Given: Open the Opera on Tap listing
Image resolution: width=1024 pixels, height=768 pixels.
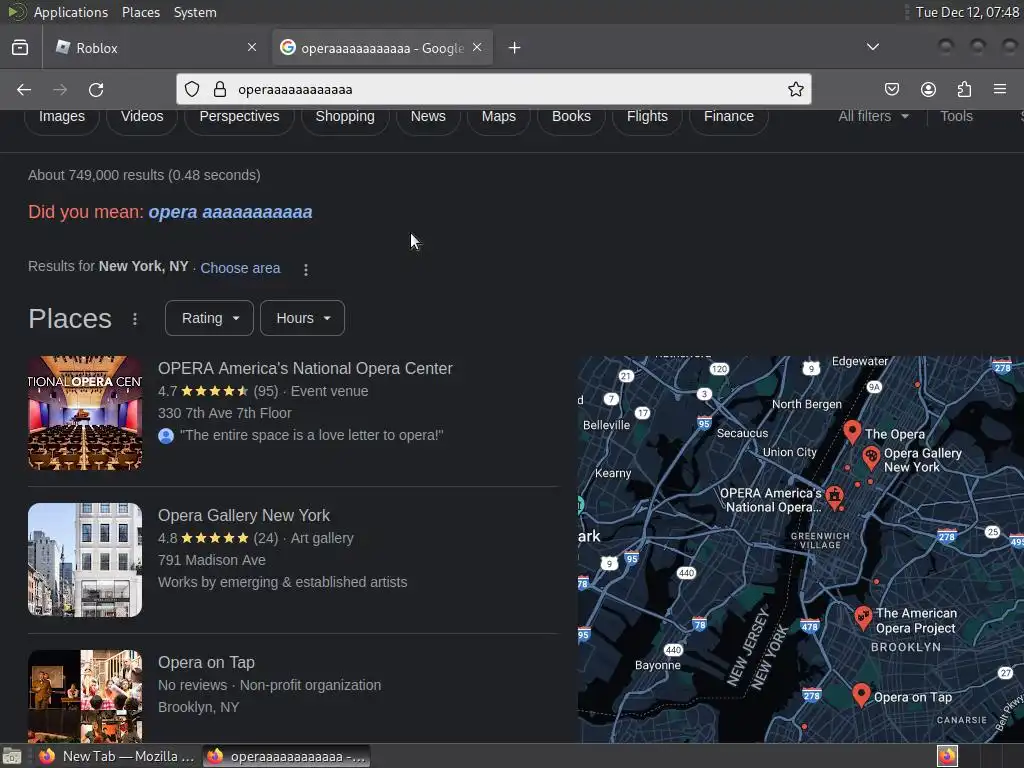Looking at the screenshot, I should tap(206, 662).
